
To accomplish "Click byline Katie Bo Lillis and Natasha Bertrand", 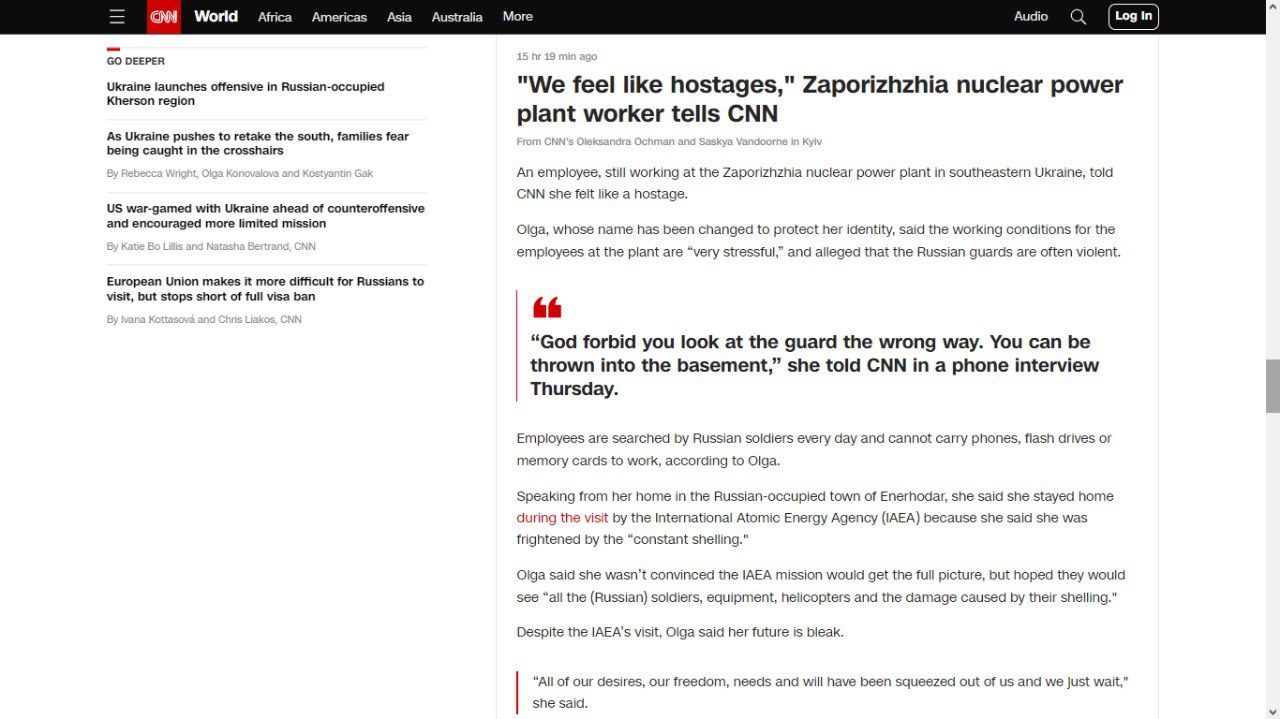I will click(x=211, y=247).
